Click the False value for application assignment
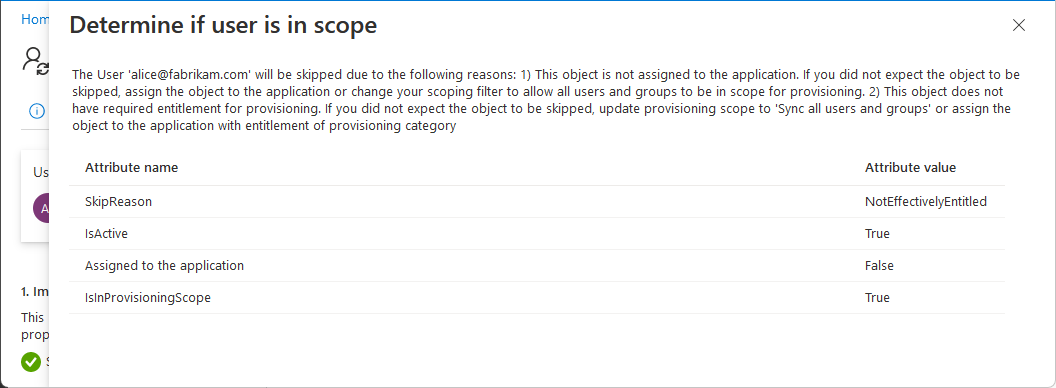This screenshot has width=1056, height=388. point(879,265)
